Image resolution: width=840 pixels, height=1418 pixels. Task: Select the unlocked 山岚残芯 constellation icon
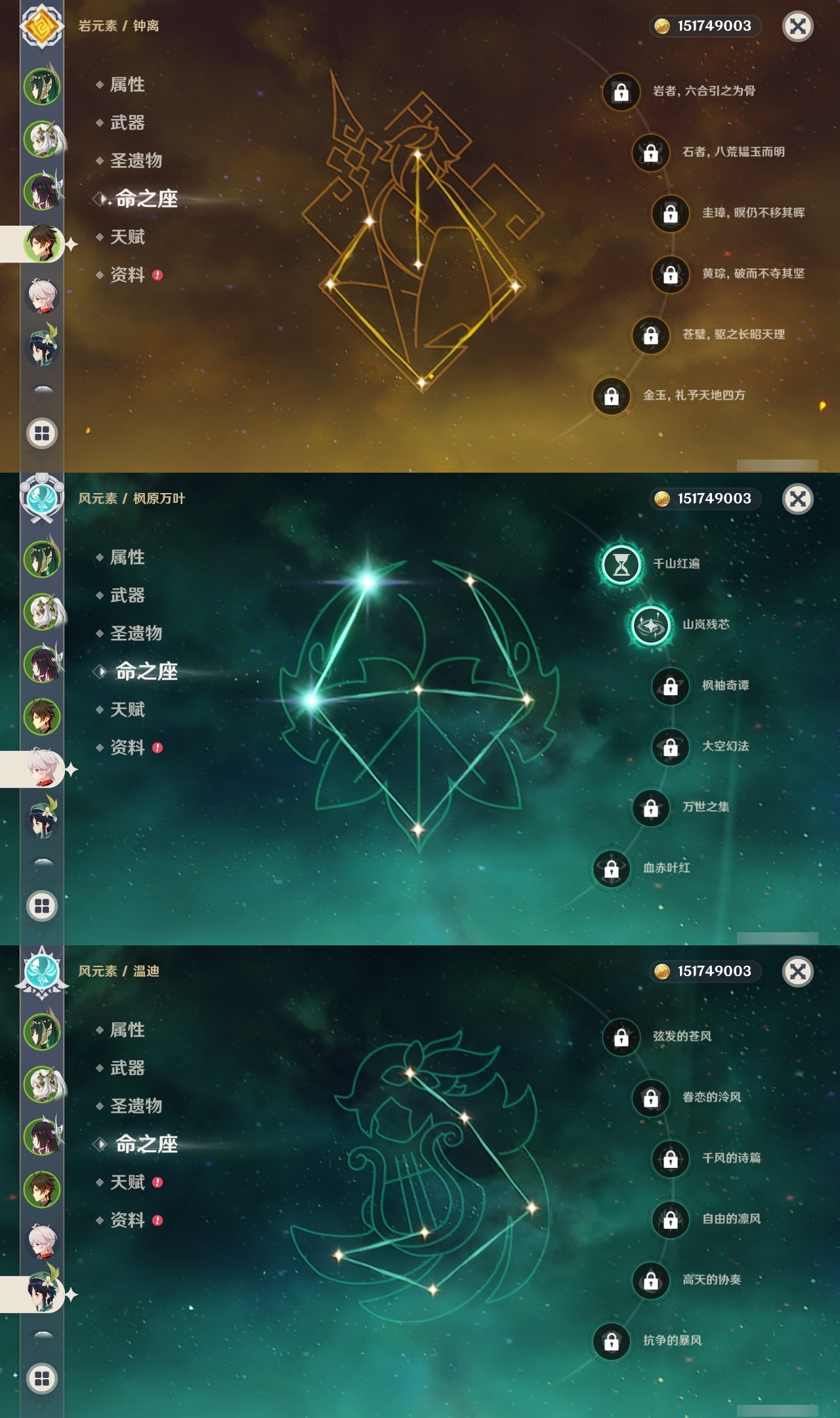point(650,625)
